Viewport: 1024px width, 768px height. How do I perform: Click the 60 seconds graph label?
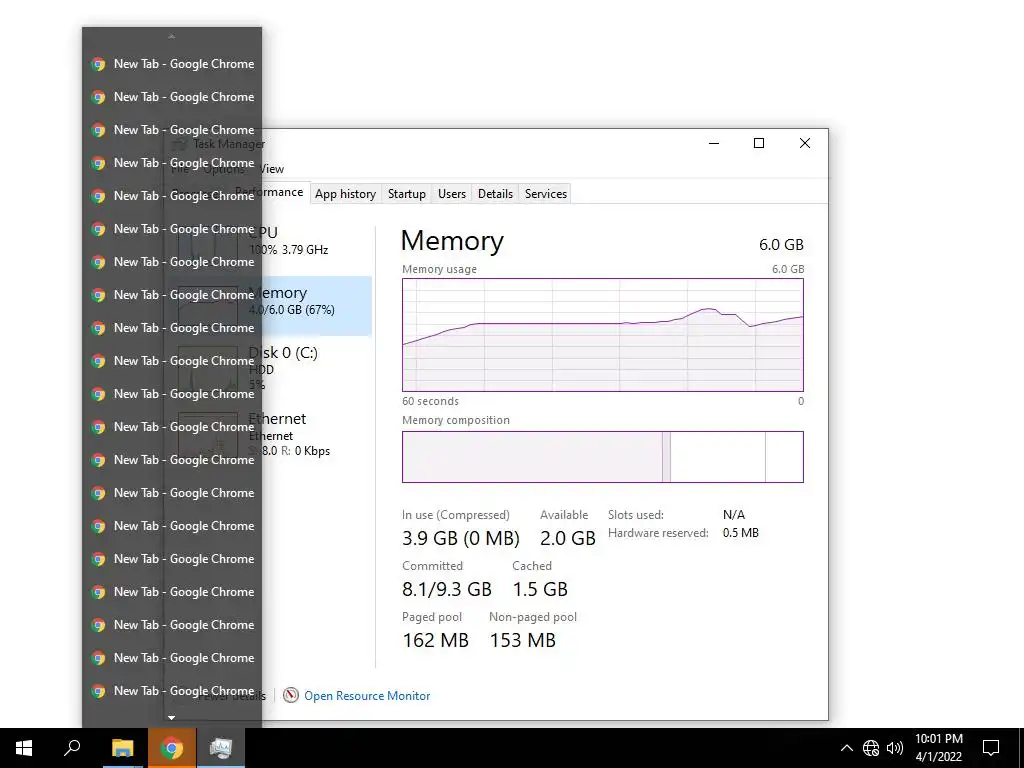(430, 402)
